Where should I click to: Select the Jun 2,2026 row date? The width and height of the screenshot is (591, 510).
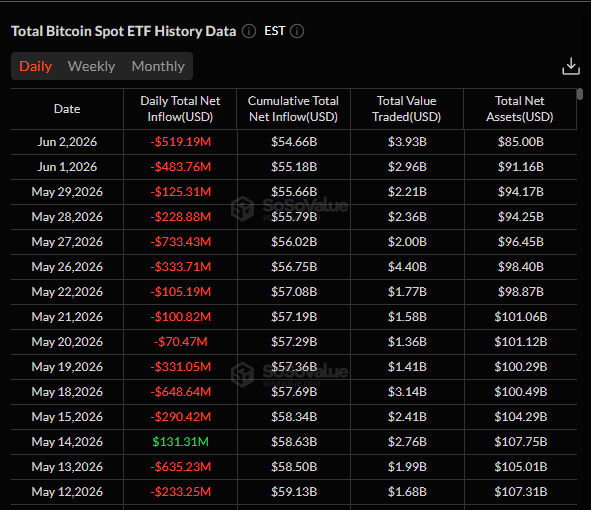pyautogui.click(x=67, y=142)
